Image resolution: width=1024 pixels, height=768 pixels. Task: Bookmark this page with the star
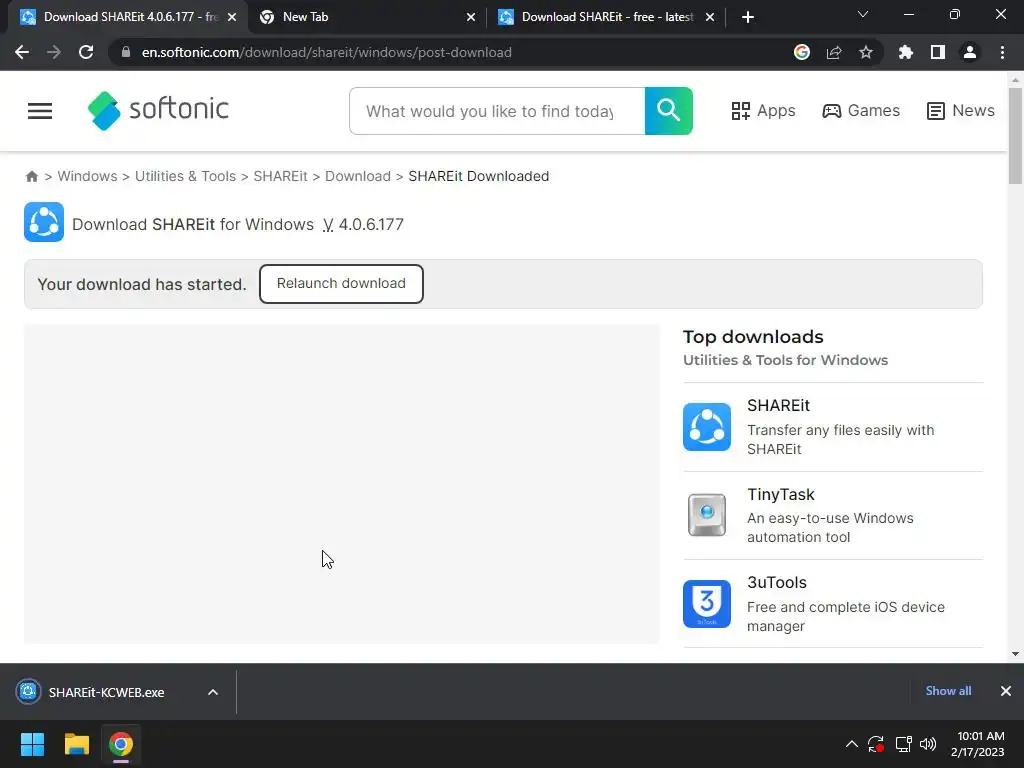tap(866, 52)
